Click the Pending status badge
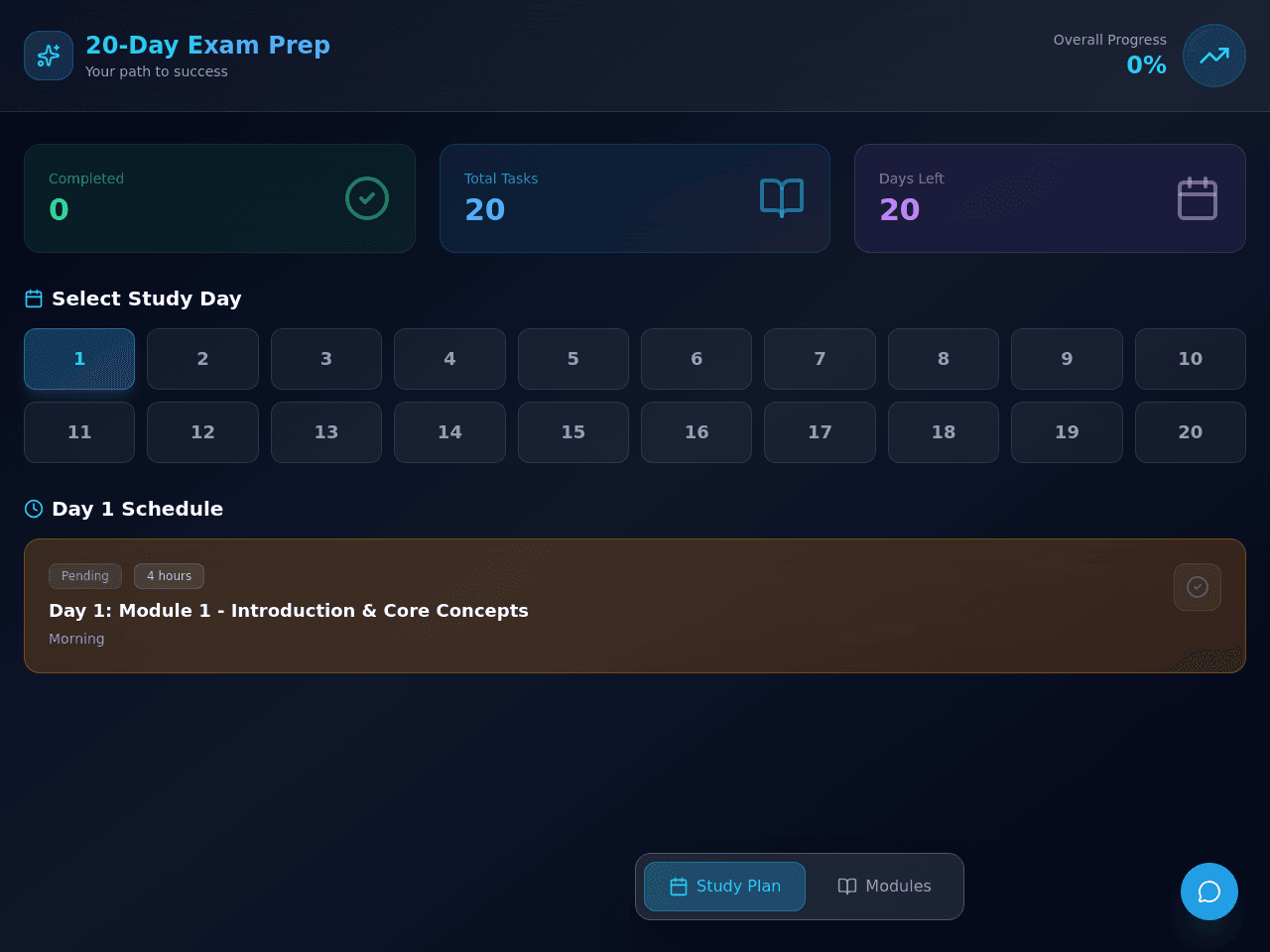Image resolution: width=1270 pixels, height=952 pixels. coord(85,576)
